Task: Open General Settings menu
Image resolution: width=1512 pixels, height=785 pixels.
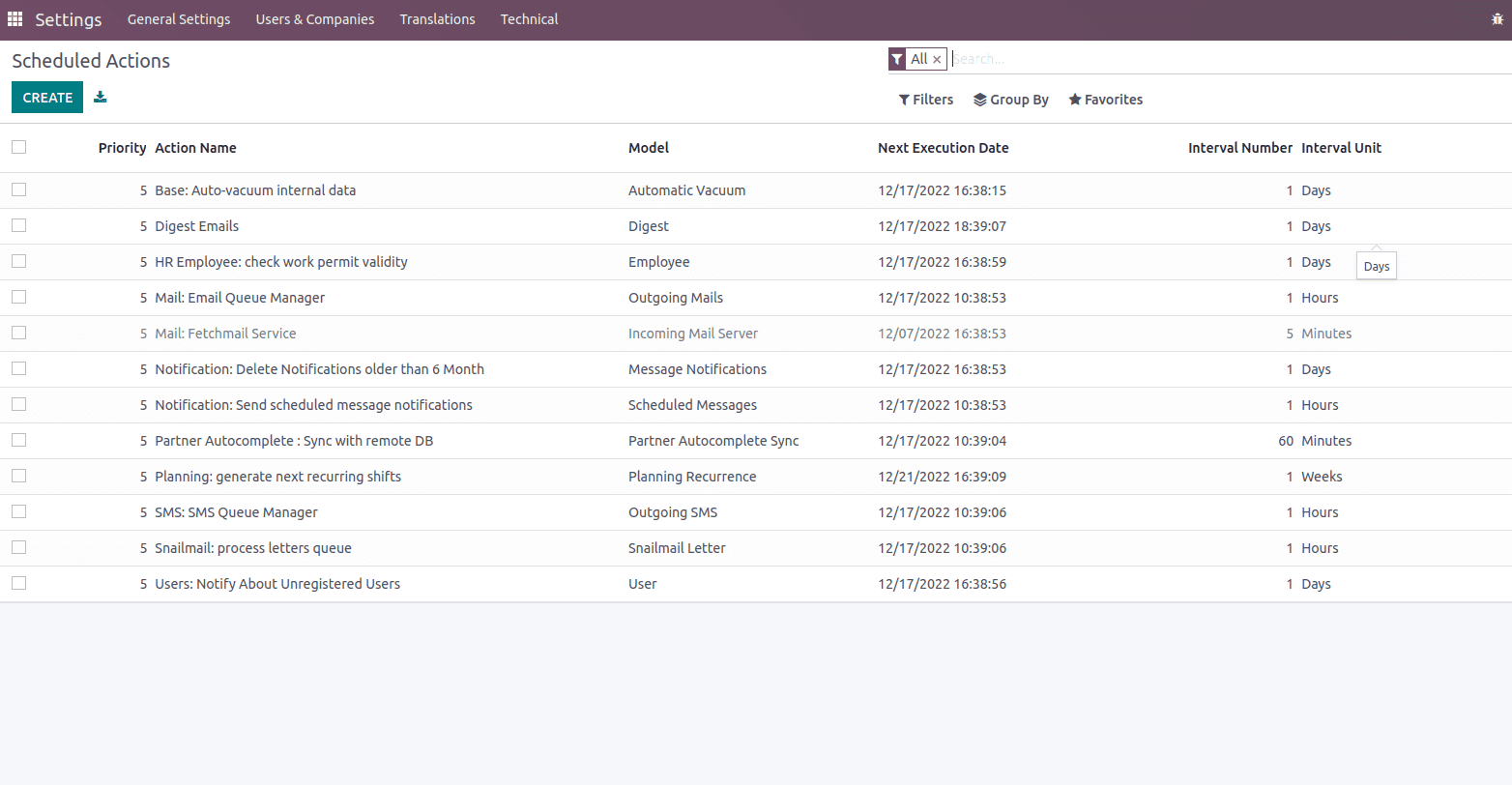Action: tap(179, 19)
